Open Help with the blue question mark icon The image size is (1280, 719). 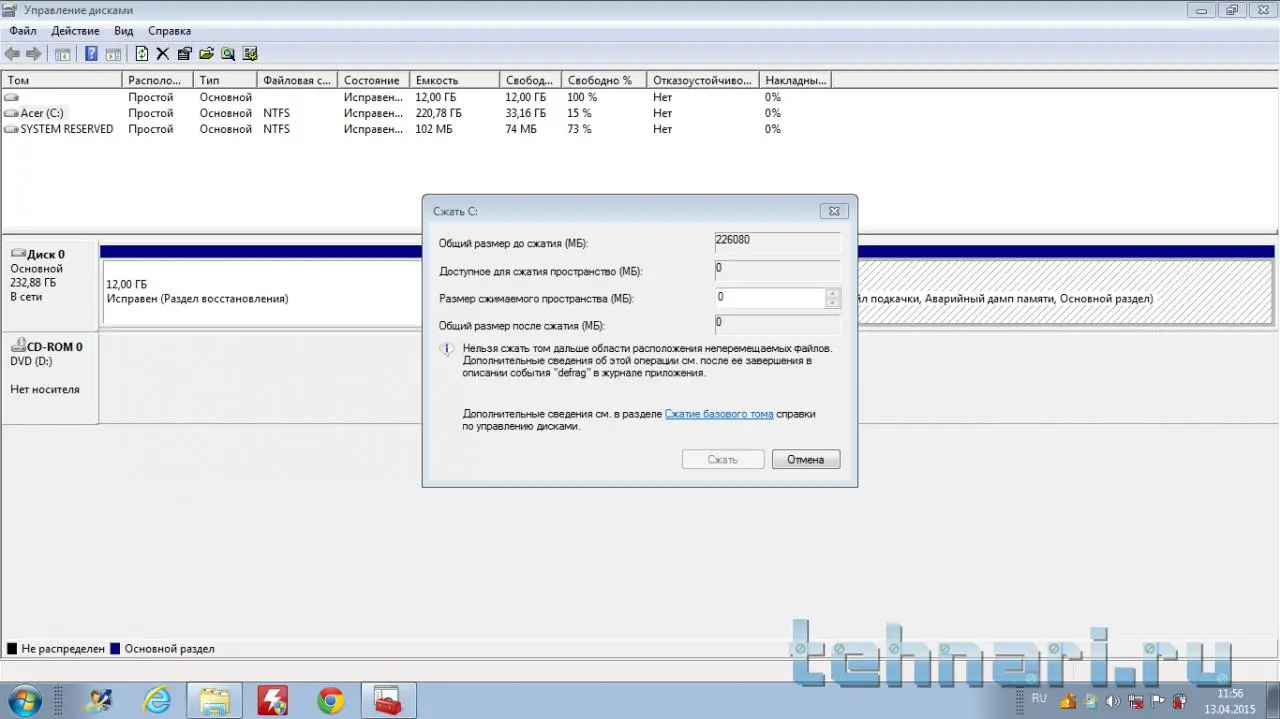pyautogui.click(x=91, y=54)
